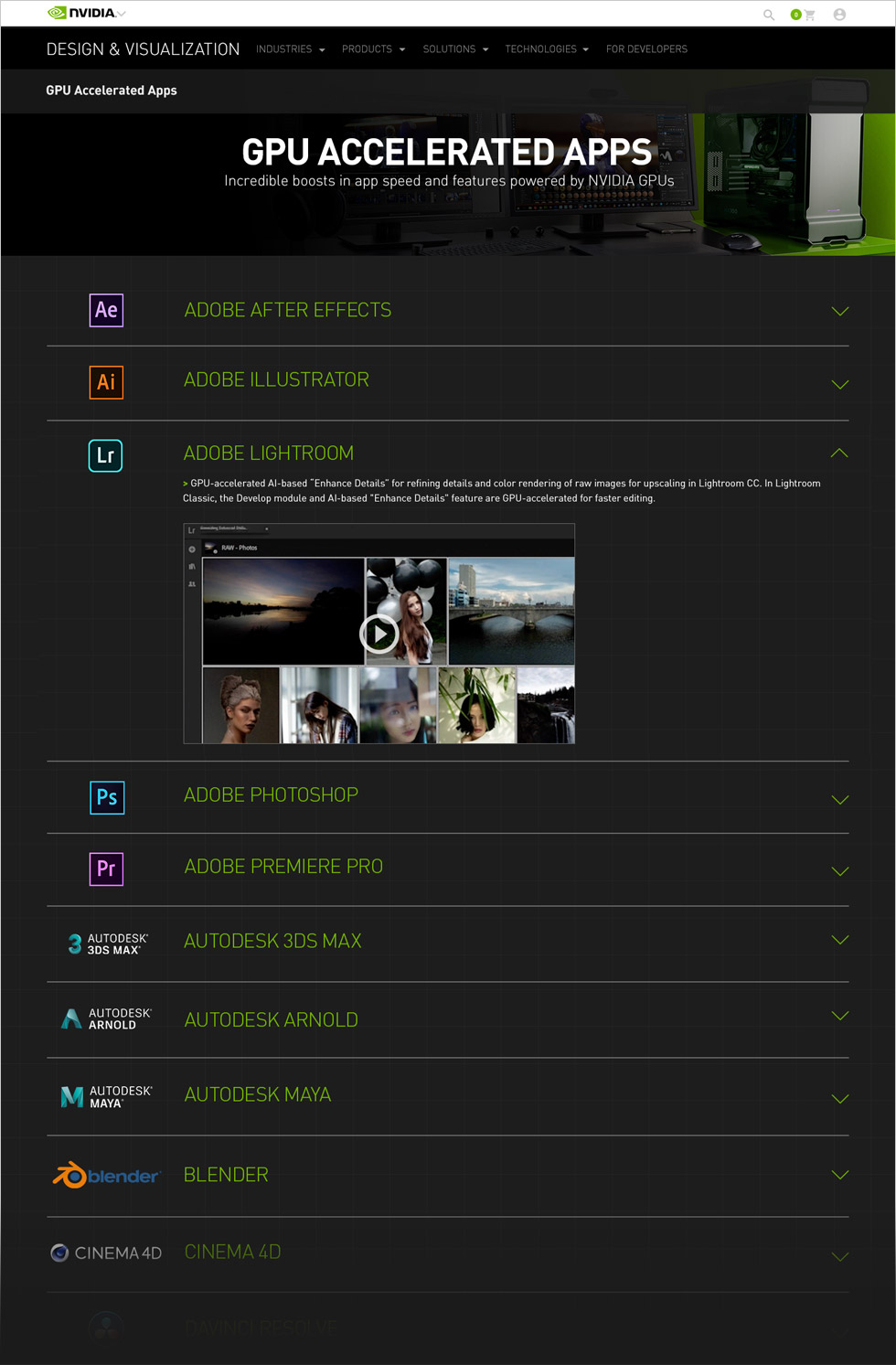
Task: Expand the Autodesk Arnold chevron
Action: (x=839, y=1016)
